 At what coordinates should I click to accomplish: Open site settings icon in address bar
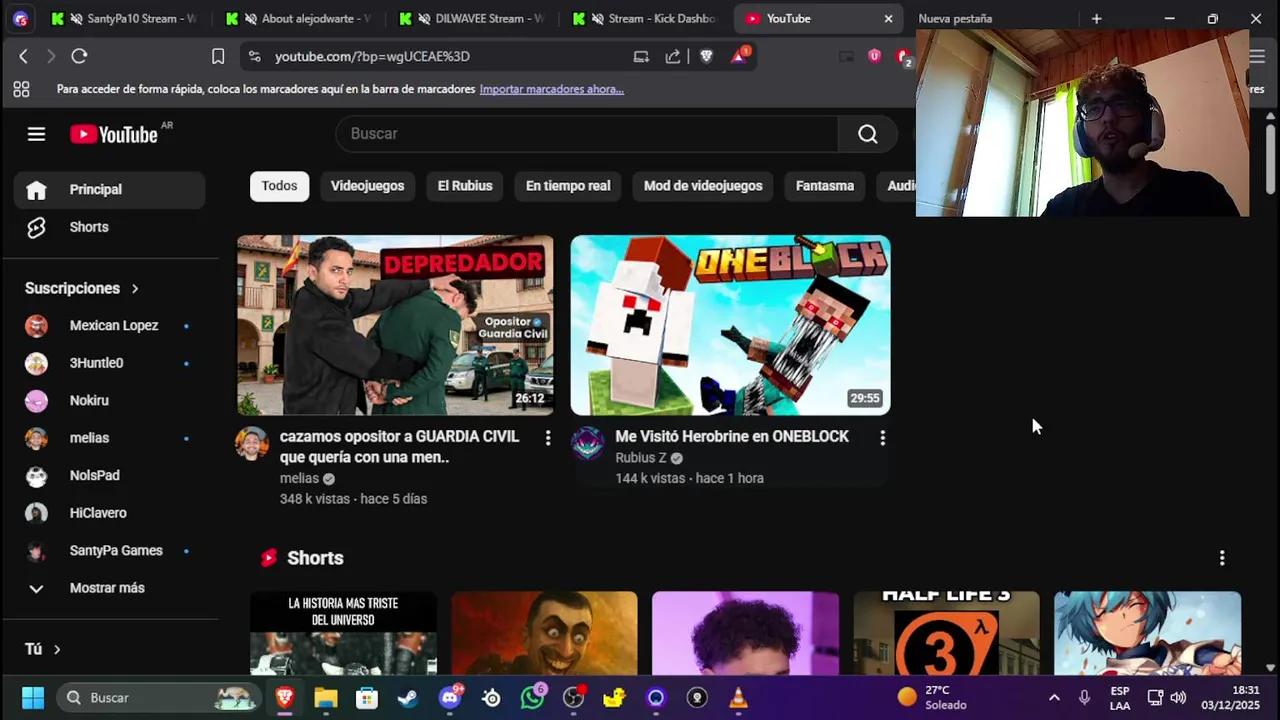coord(254,57)
